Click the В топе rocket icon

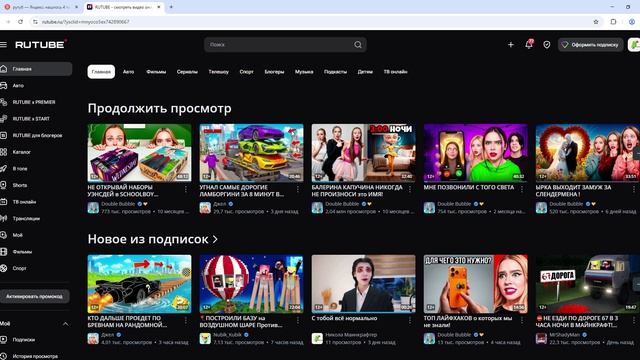point(4,169)
